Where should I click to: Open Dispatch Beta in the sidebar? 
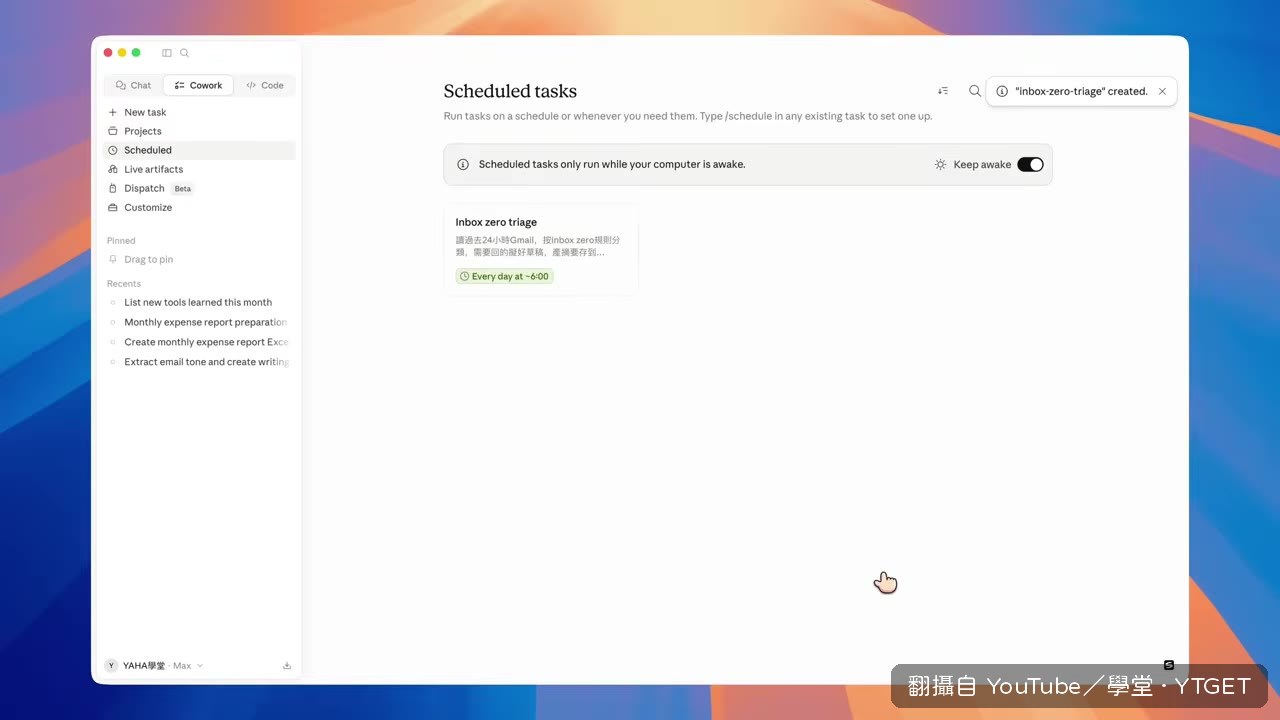pos(199,188)
